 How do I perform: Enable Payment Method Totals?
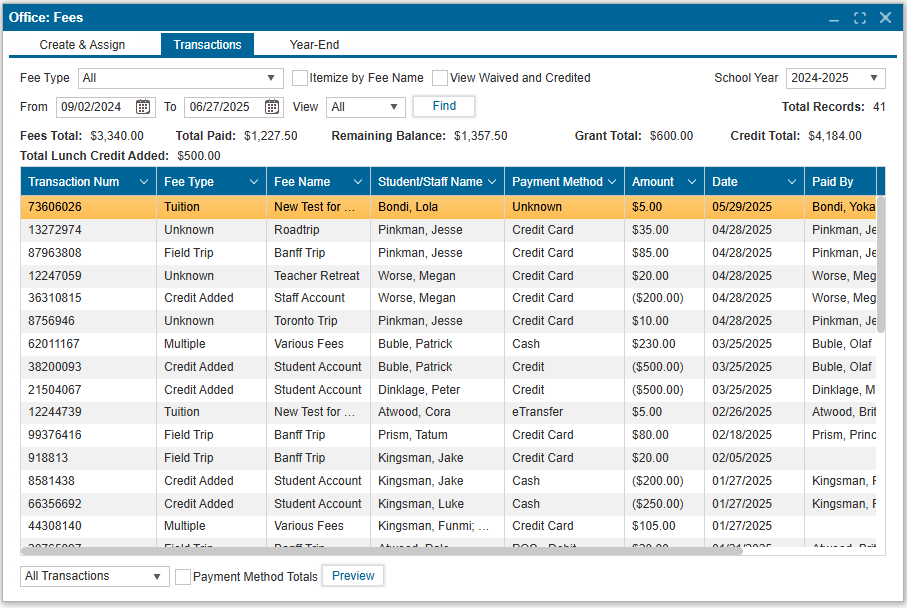click(183, 576)
